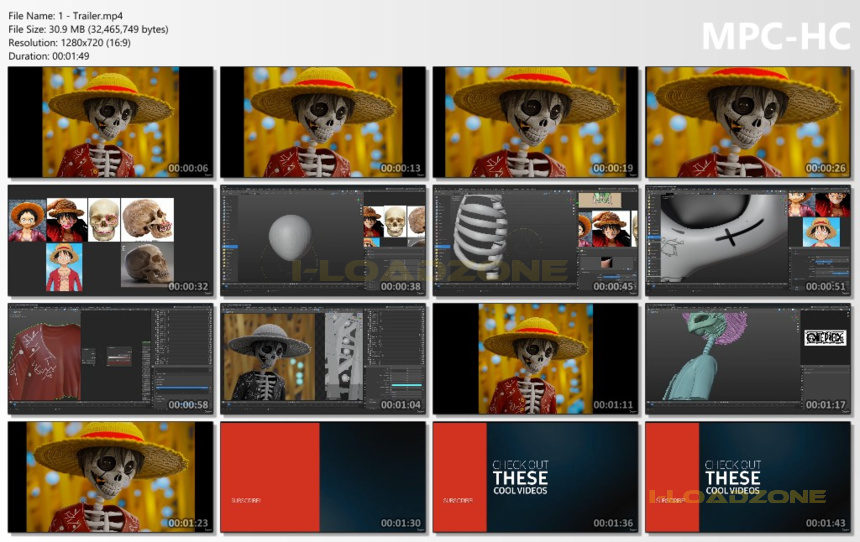Open the reference images frame at 00:00:32
Viewport: 860px width, 542px height.
pos(110,241)
